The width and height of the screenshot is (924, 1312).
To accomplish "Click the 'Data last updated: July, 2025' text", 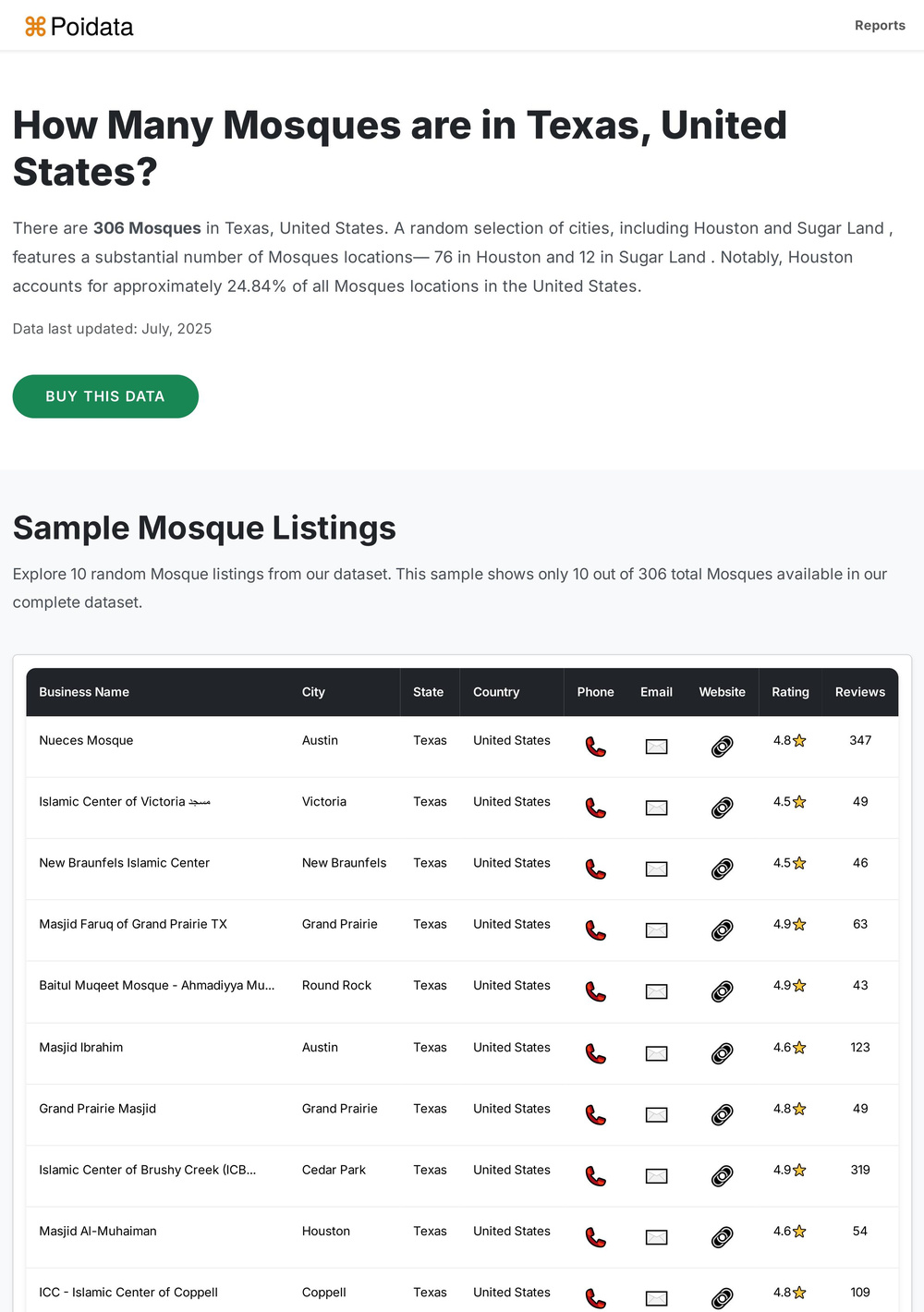I will point(112,329).
